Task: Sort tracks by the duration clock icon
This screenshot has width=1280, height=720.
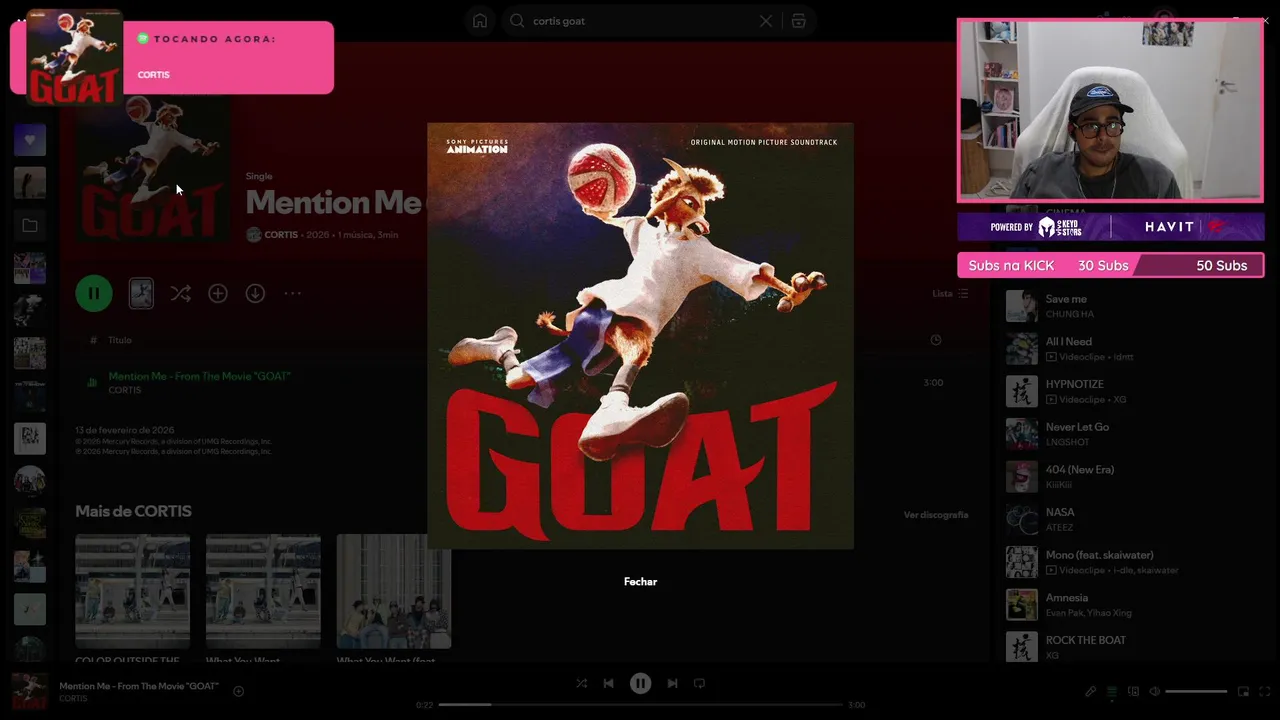Action: [936, 340]
